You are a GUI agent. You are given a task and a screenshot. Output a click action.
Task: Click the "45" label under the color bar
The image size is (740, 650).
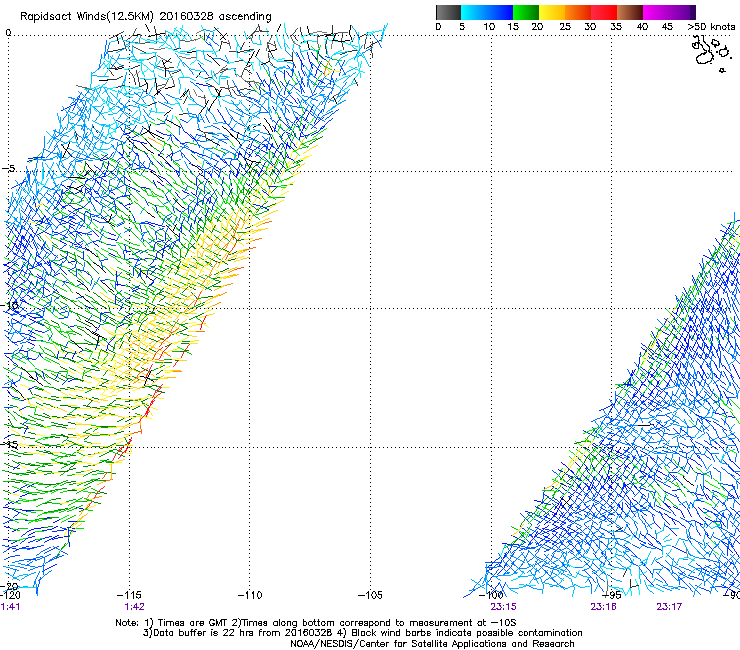(x=667, y=26)
